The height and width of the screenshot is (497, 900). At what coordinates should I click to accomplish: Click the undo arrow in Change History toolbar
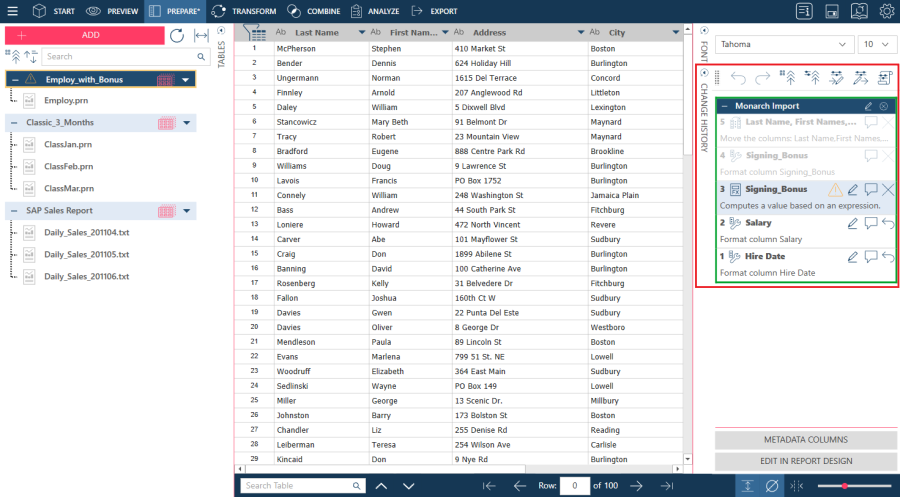click(738, 77)
